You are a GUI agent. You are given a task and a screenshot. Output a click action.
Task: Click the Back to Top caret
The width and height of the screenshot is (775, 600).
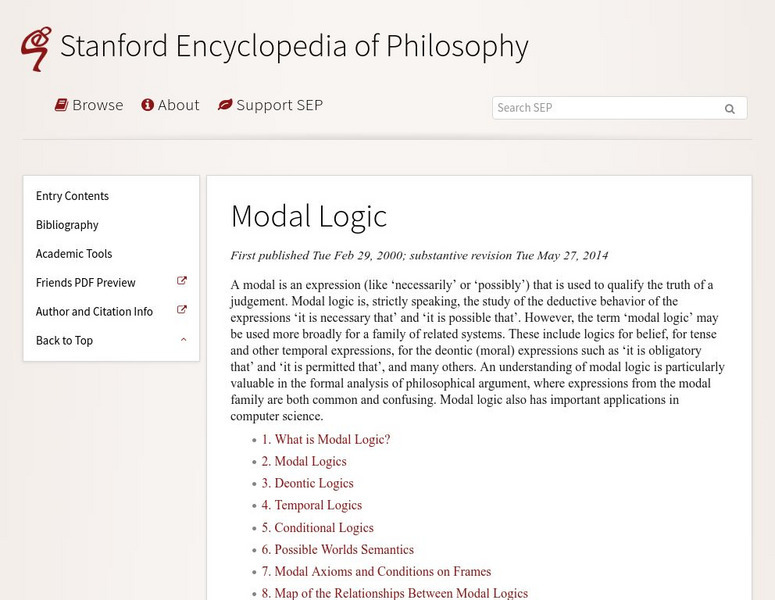pos(183,340)
